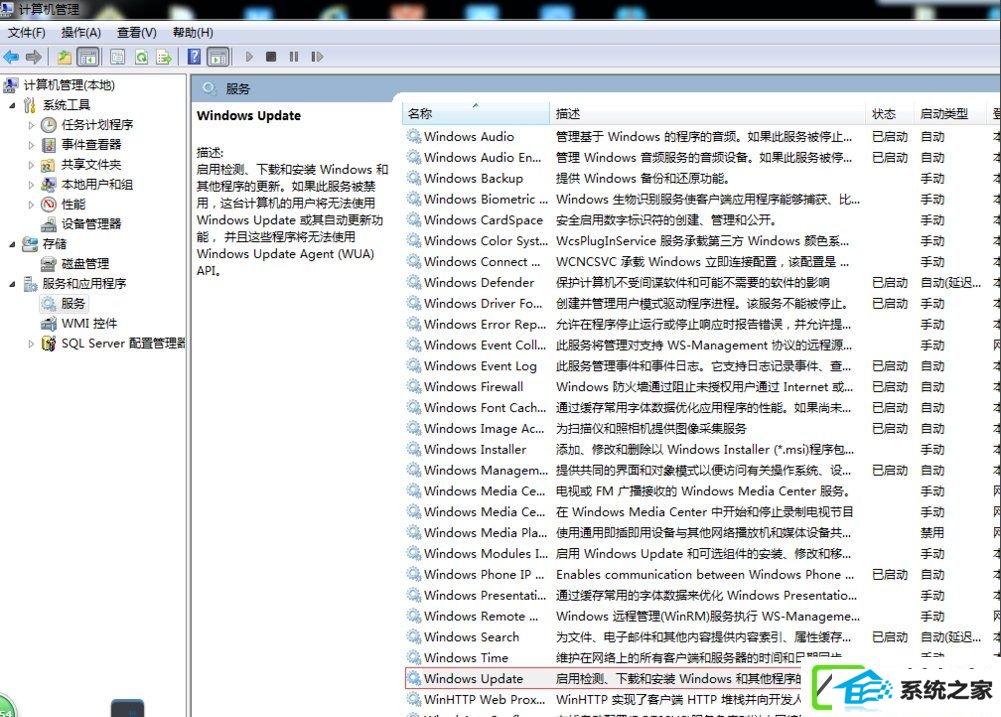Toggle the show/hide action pane icon

[x=218, y=57]
